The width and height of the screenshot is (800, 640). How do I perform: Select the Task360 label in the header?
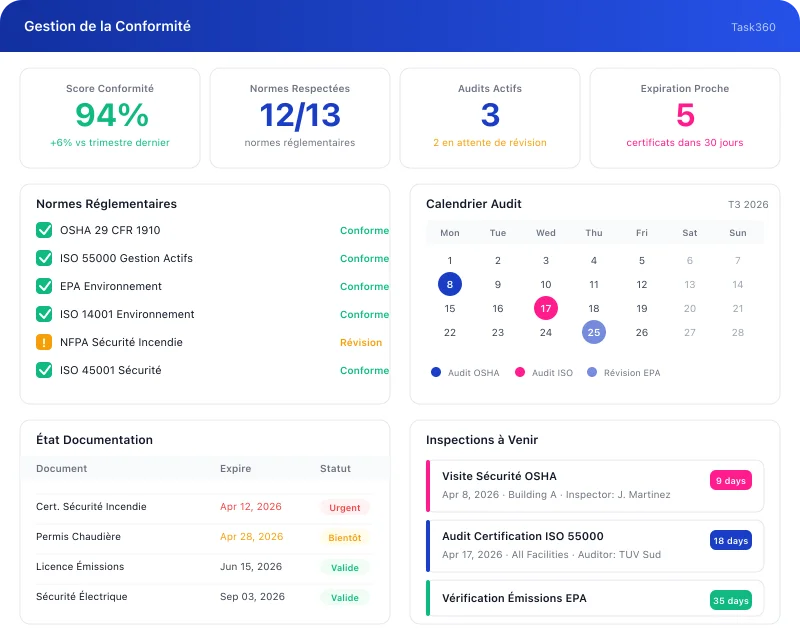pyautogui.click(x=752, y=28)
